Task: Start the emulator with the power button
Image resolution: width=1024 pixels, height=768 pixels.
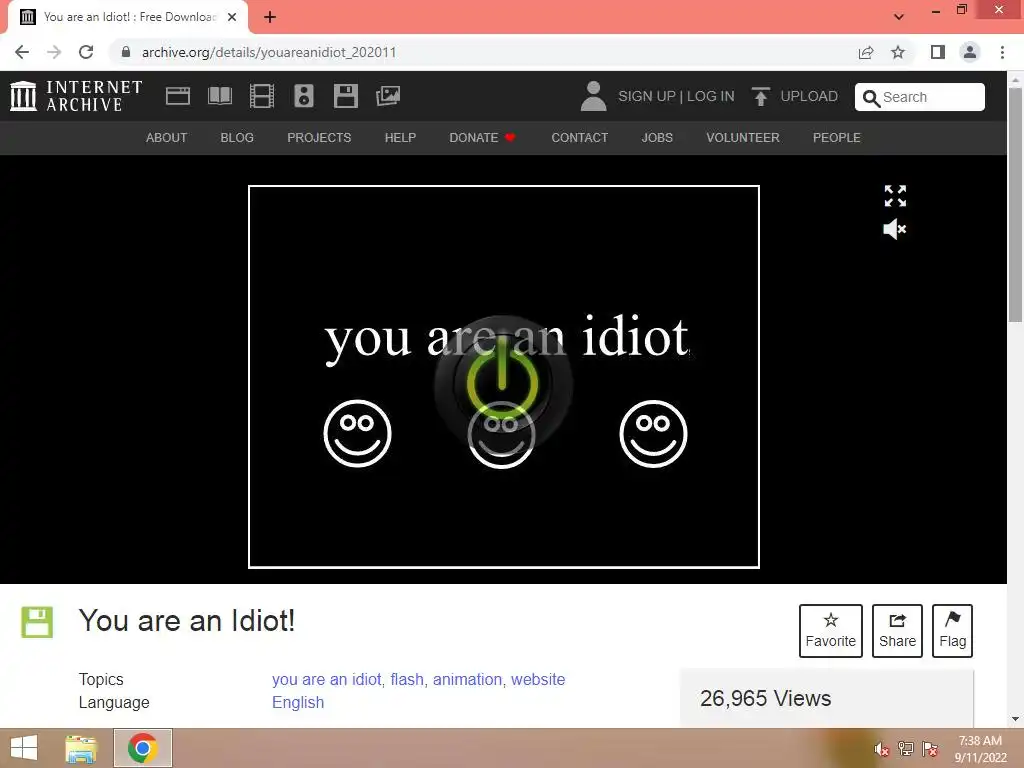Action: pos(503,384)
